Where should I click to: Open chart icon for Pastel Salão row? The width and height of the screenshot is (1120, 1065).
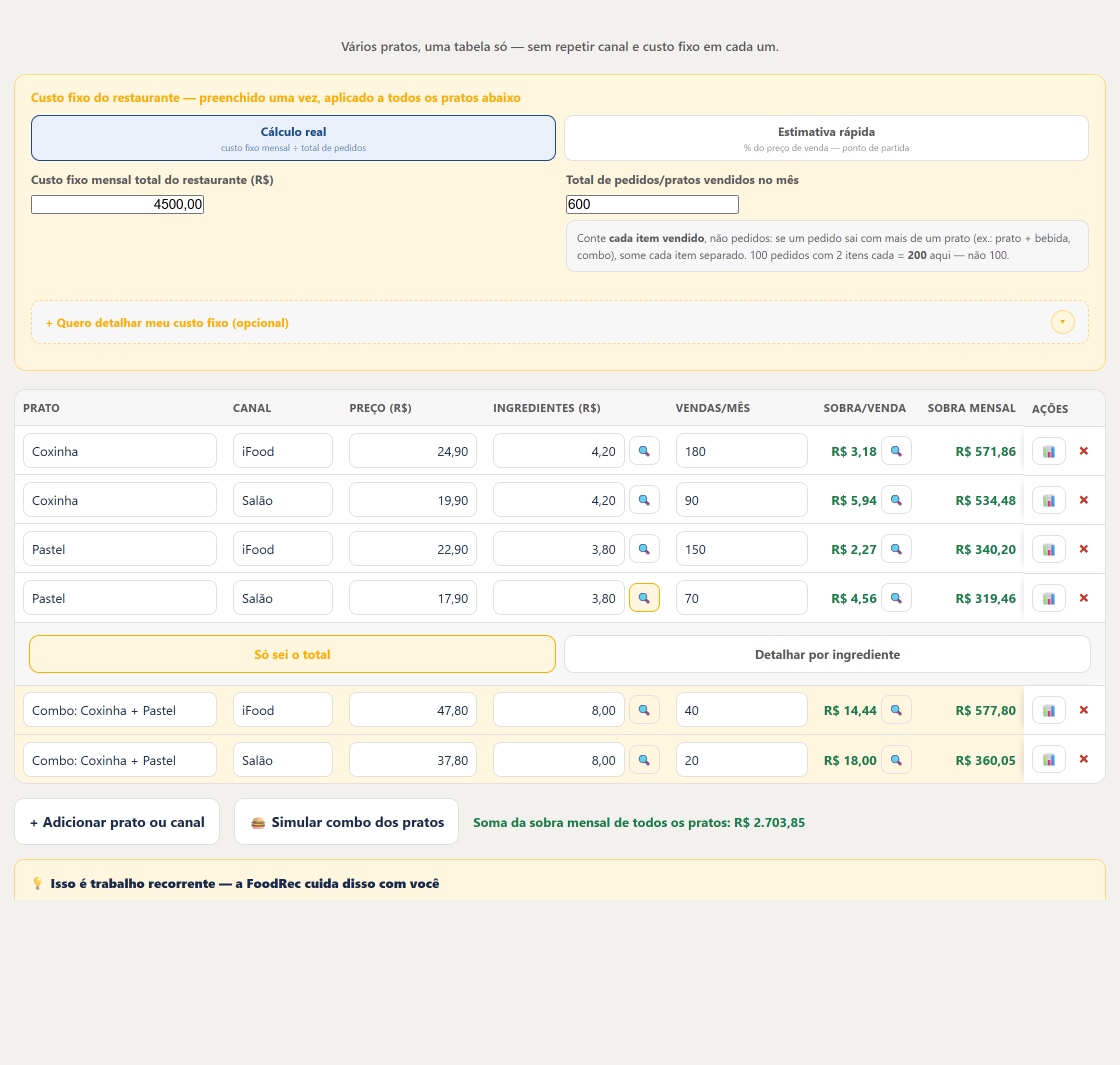pyautogui.click(x=1048, y=598)
